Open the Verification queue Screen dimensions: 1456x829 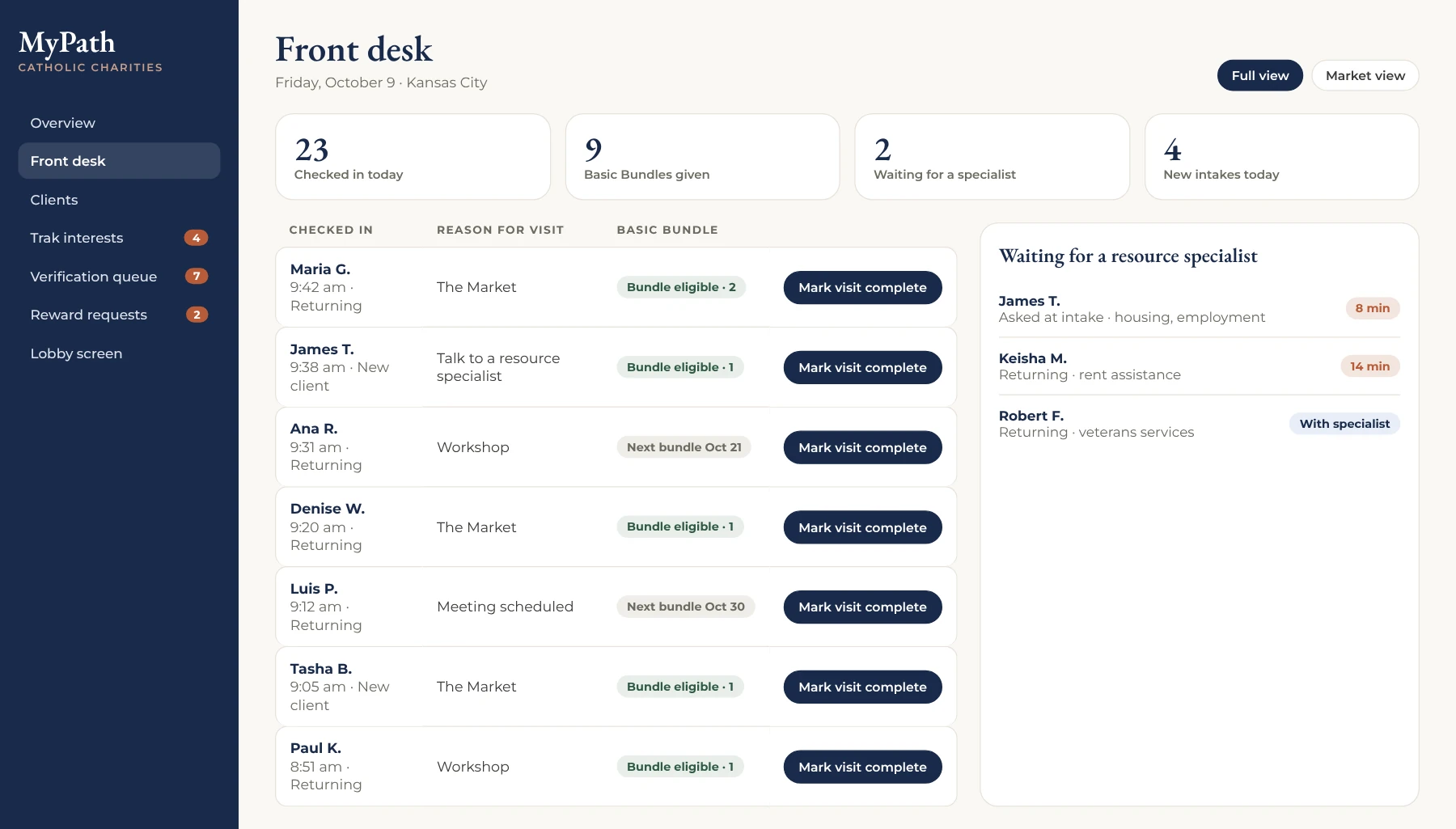pos(119,277)
